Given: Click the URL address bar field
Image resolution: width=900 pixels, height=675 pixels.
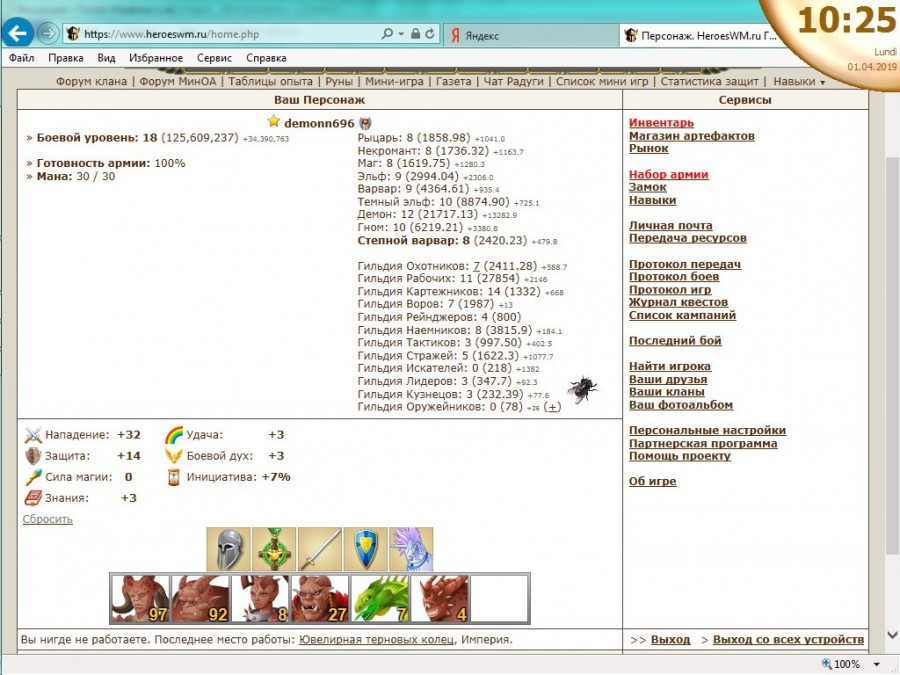Looking at the screenshot, I should pyautogui.click(x=225, y=34).
